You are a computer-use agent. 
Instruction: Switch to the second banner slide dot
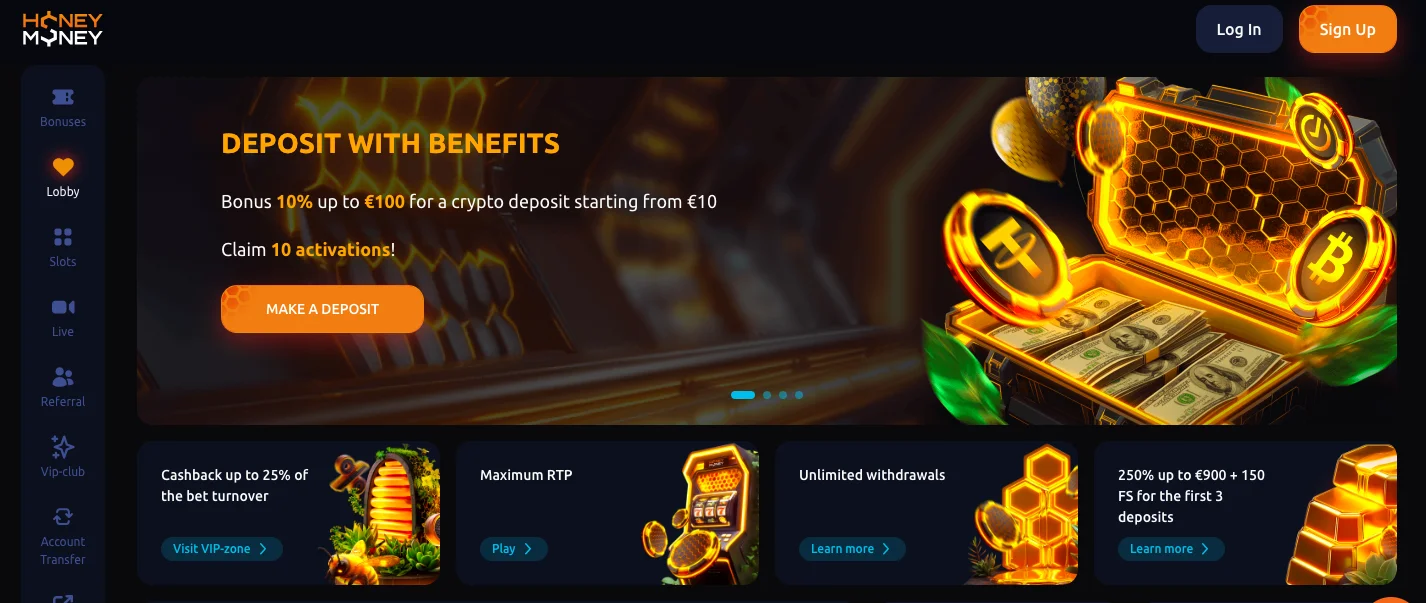(767, 395)
